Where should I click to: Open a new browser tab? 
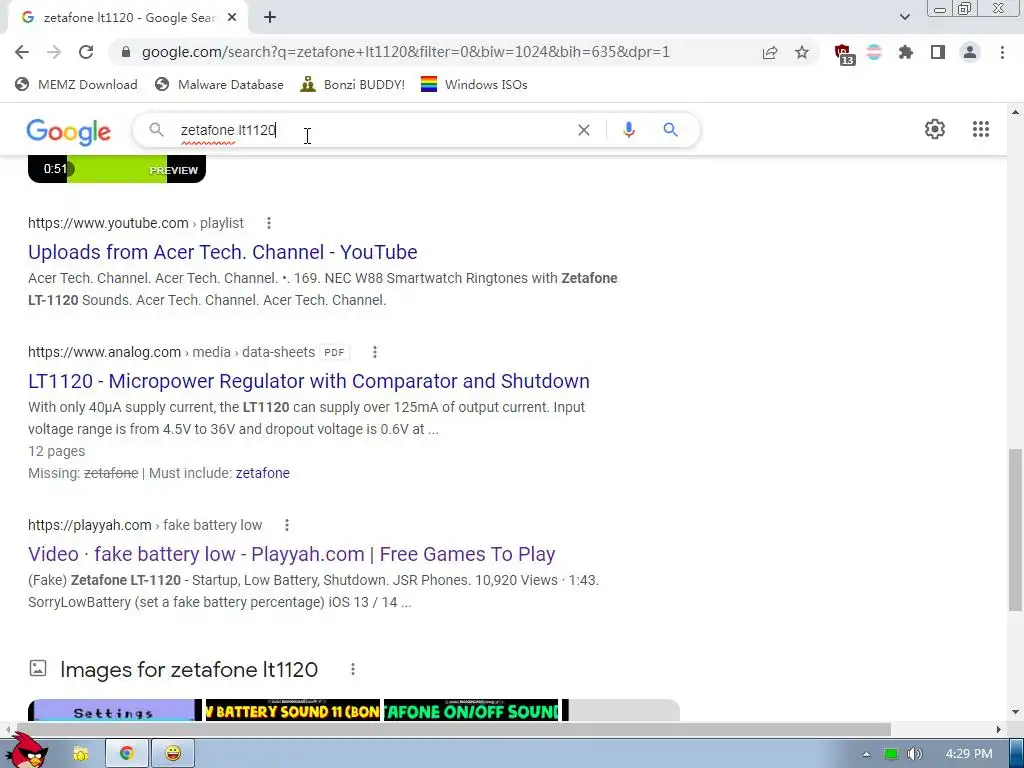pos(270,18)
